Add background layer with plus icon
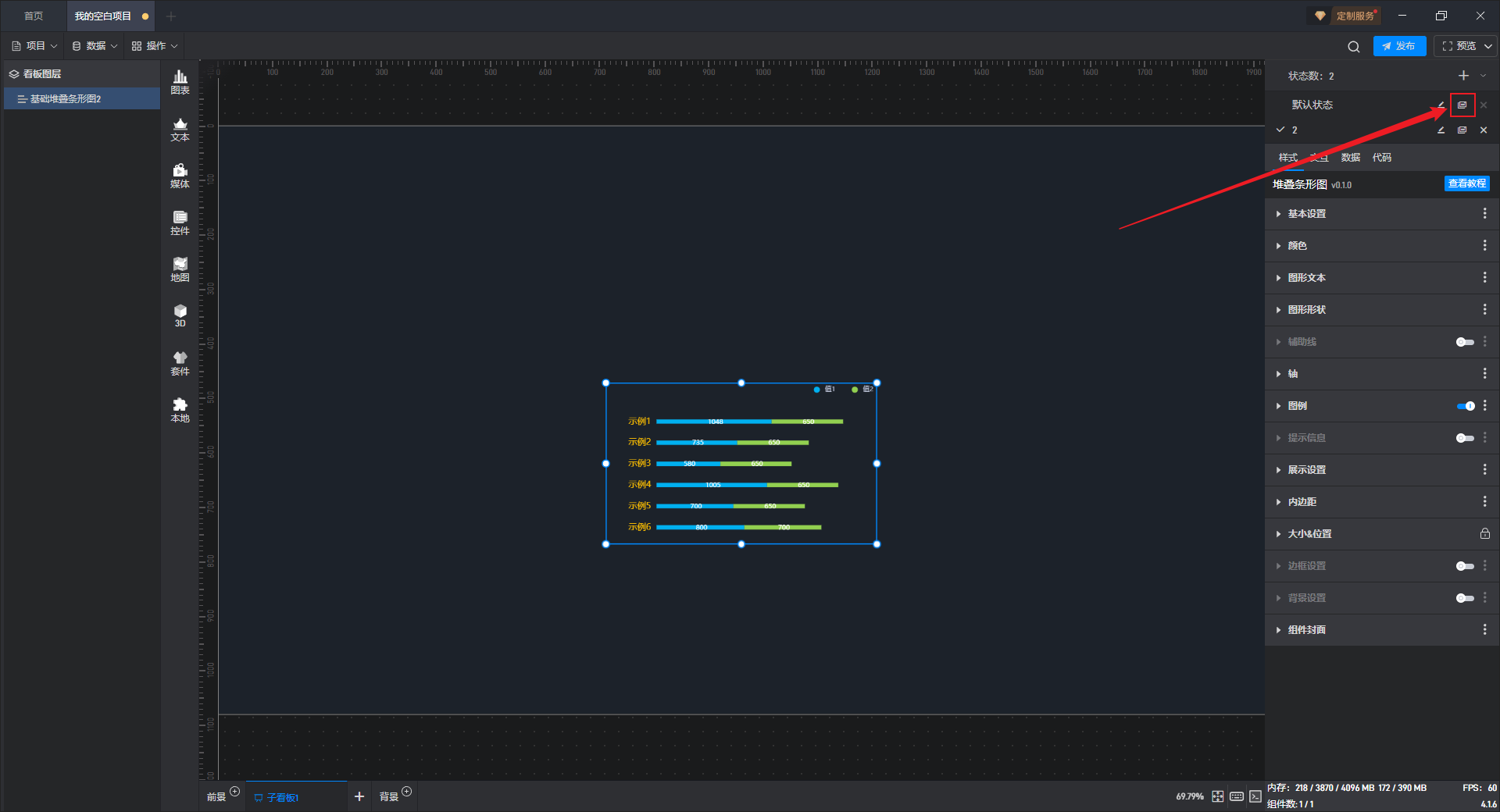Image resolution: width=1500 pixels, height=812 pixels. [406, 791]
